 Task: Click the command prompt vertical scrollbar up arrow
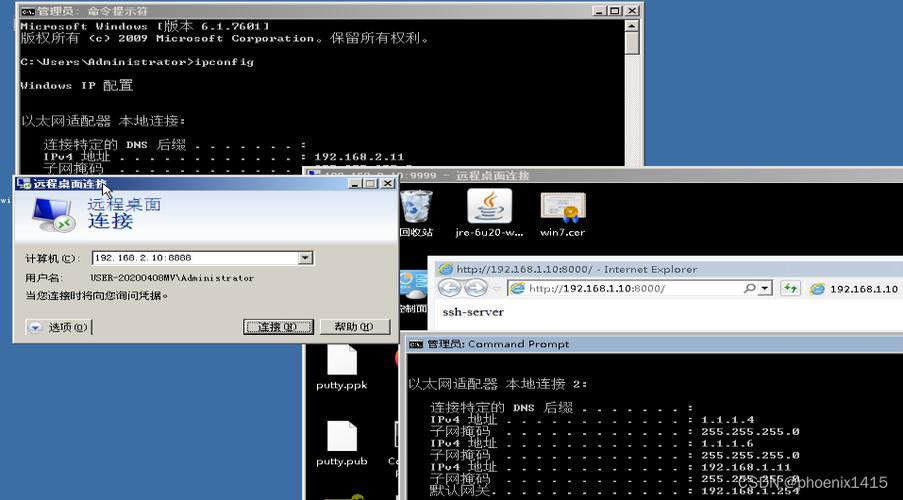[x=632, y=27]
